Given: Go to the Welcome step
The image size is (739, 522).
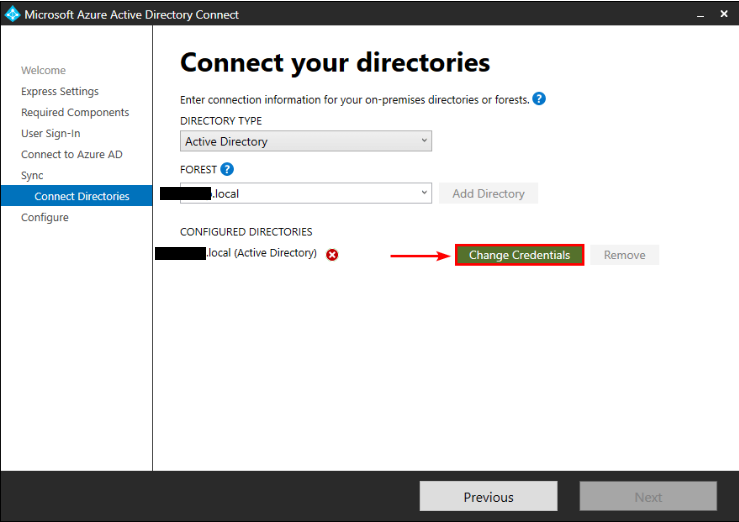Looking at the screenshot, I should coord(43,70).
